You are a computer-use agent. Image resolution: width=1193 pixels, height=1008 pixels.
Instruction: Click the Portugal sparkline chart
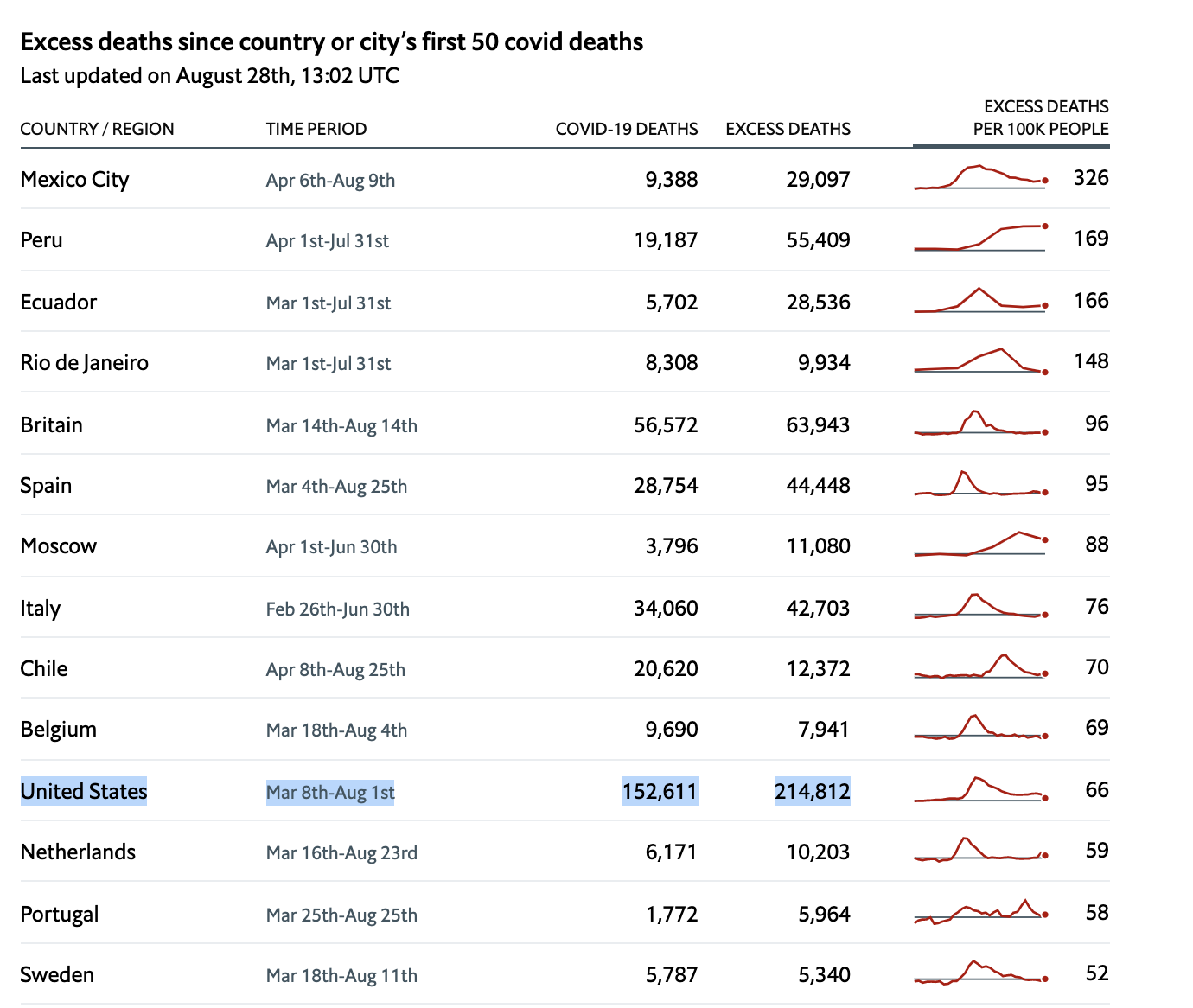980,913
